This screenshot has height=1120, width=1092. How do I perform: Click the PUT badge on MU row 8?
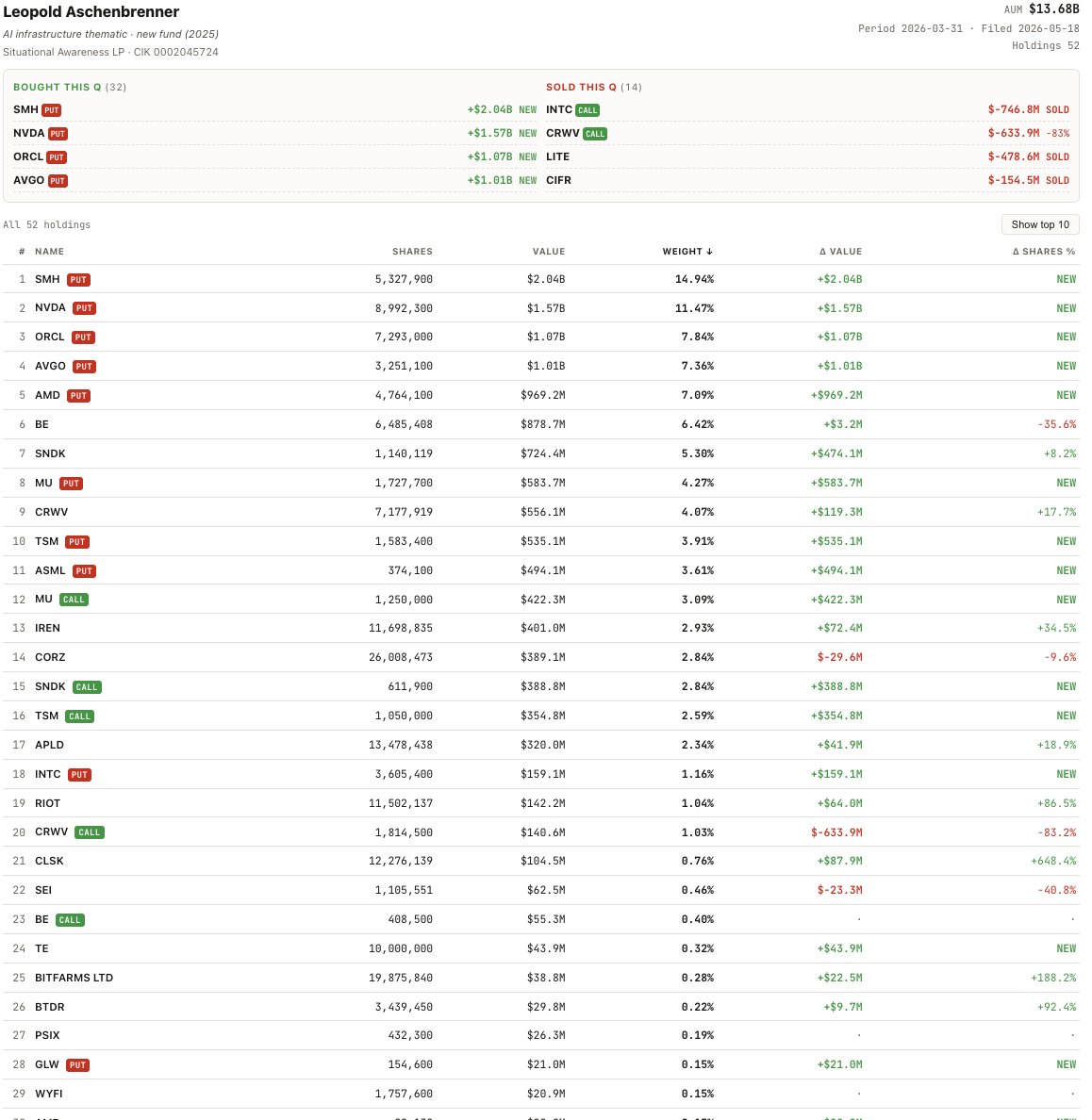71,484
